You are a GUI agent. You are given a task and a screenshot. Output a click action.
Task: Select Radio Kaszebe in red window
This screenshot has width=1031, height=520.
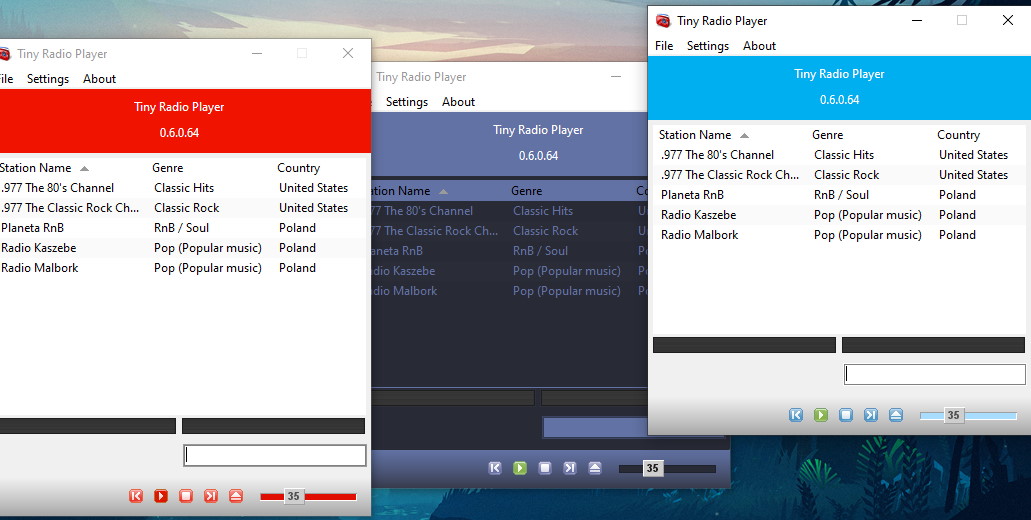point(183,248)
